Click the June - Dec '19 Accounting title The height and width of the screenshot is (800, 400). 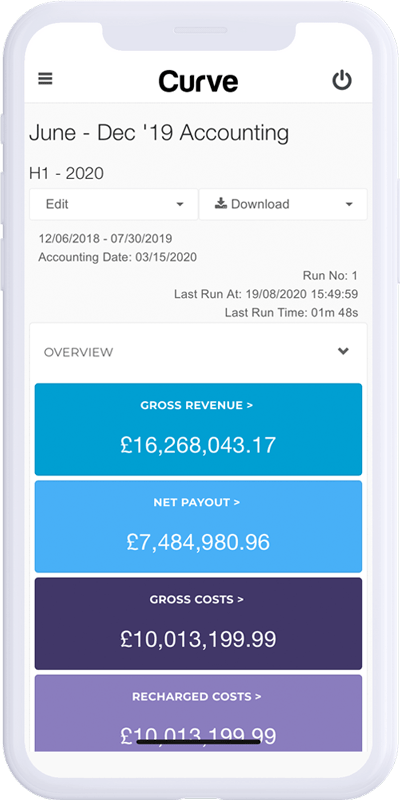(159, 133)
